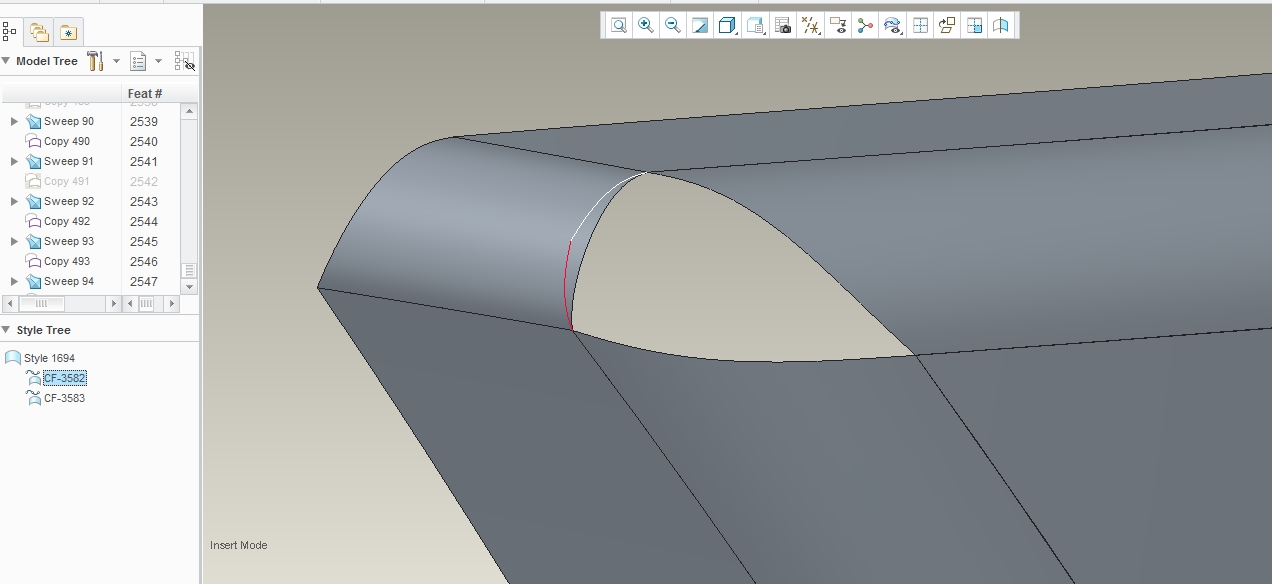Open the datum display filters icon
Screen dimensions: 1272x584
click(x=811, y=26)
